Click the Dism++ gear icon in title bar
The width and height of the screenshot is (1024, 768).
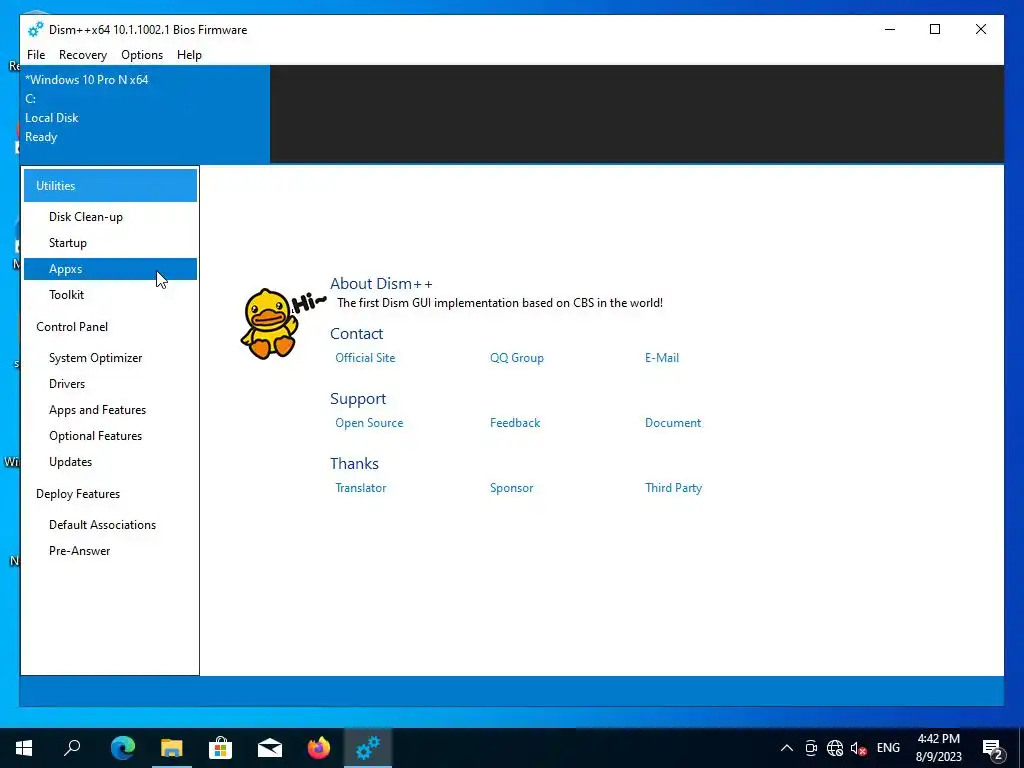tap(35, 29)
